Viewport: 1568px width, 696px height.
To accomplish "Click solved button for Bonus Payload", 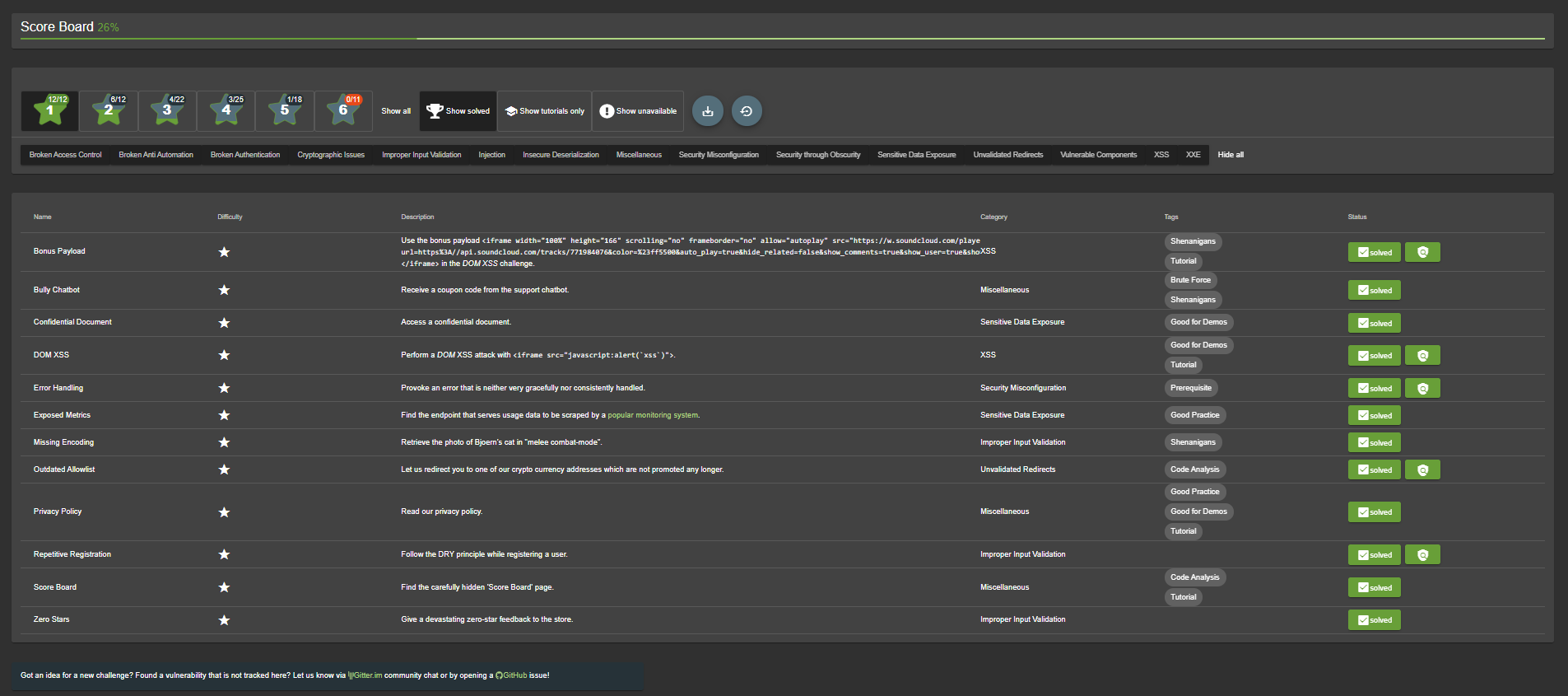I will point(1375,252).
